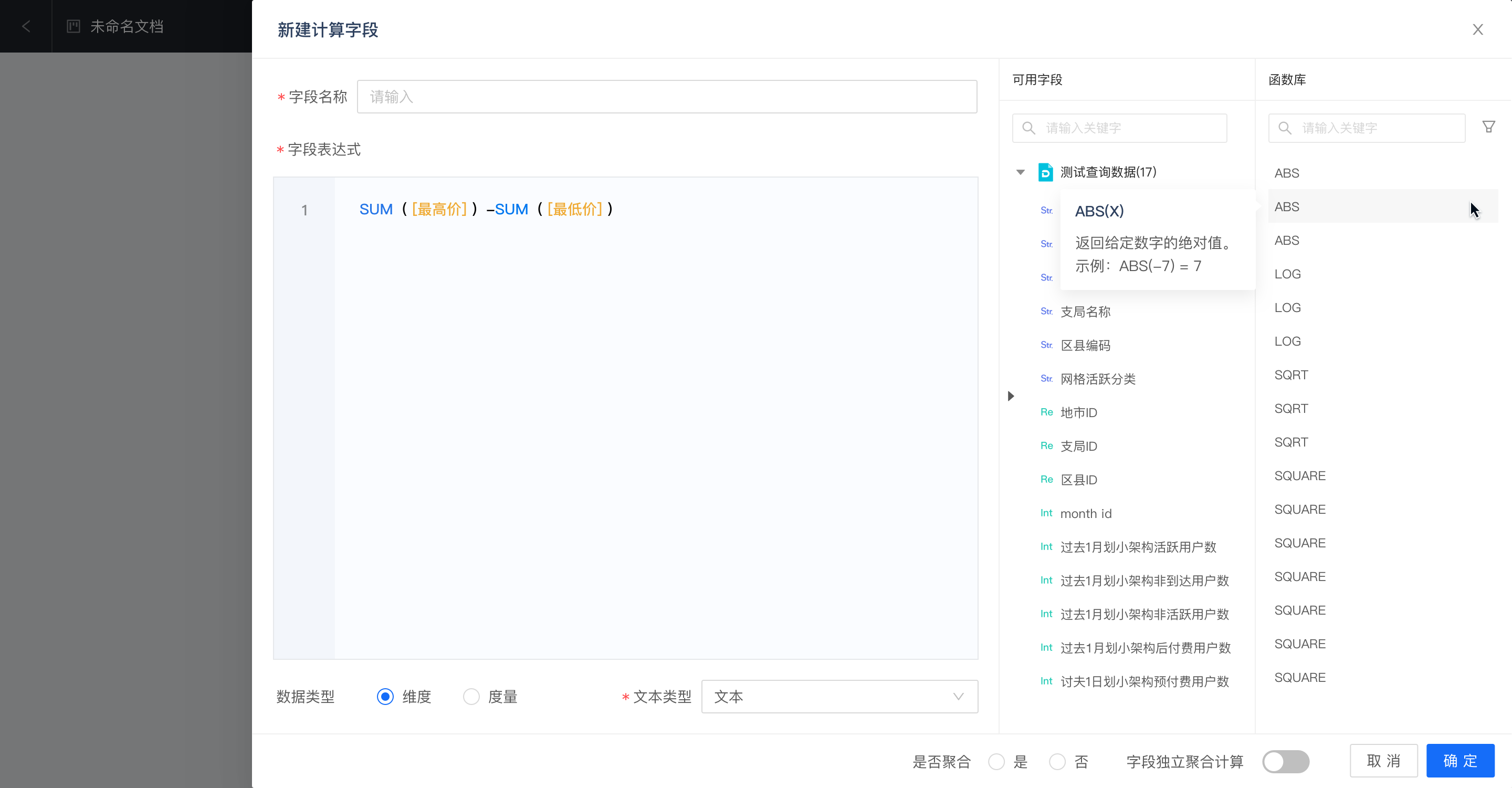
Task: Select the 地市ID field
Action: tap(1078, 412)
